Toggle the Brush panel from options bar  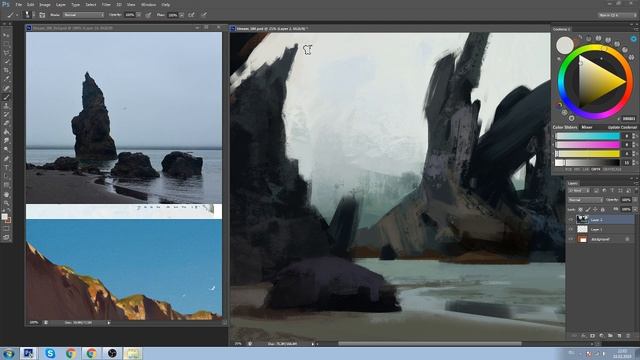42,15
